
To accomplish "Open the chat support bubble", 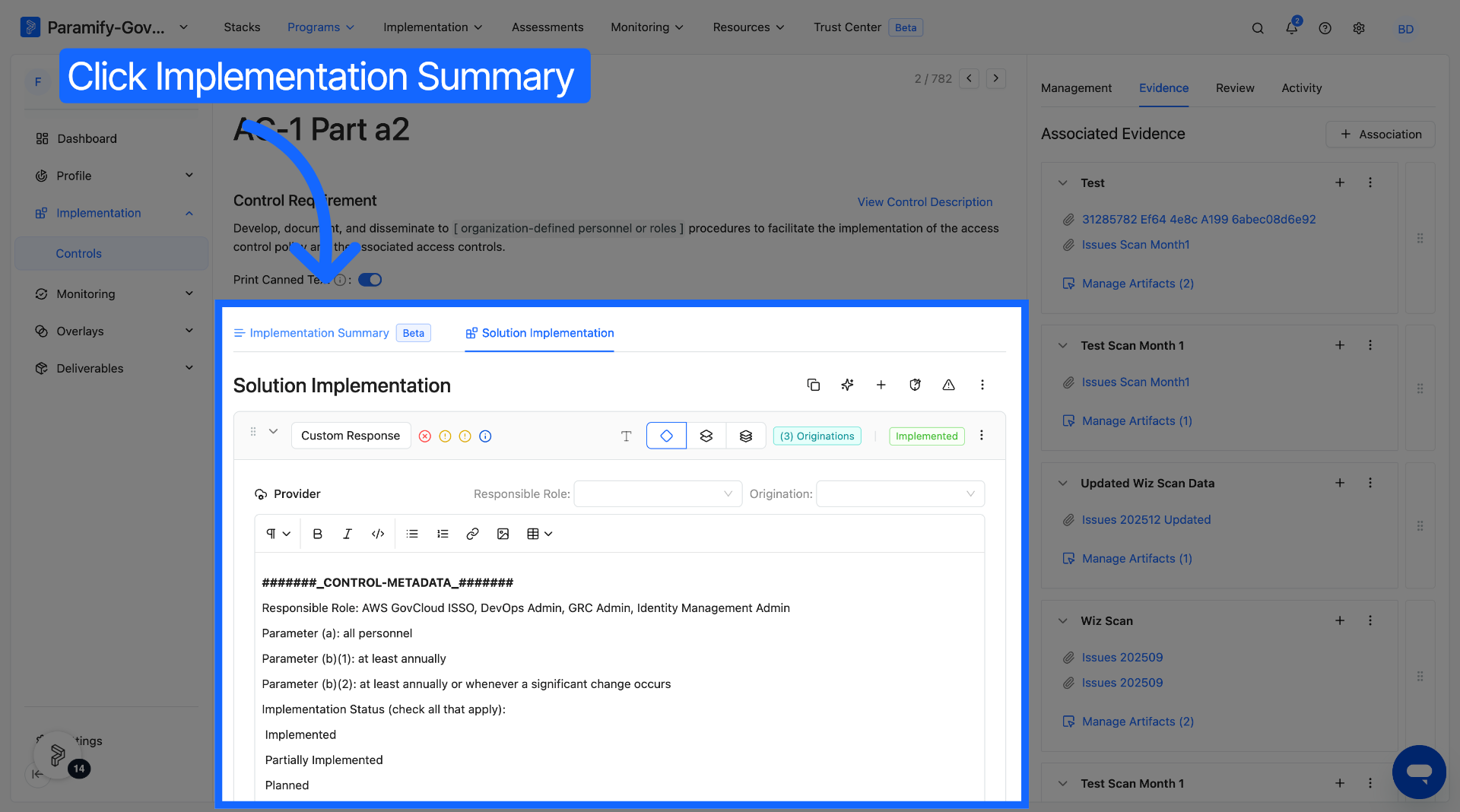I will click(x=1419, y=772).
